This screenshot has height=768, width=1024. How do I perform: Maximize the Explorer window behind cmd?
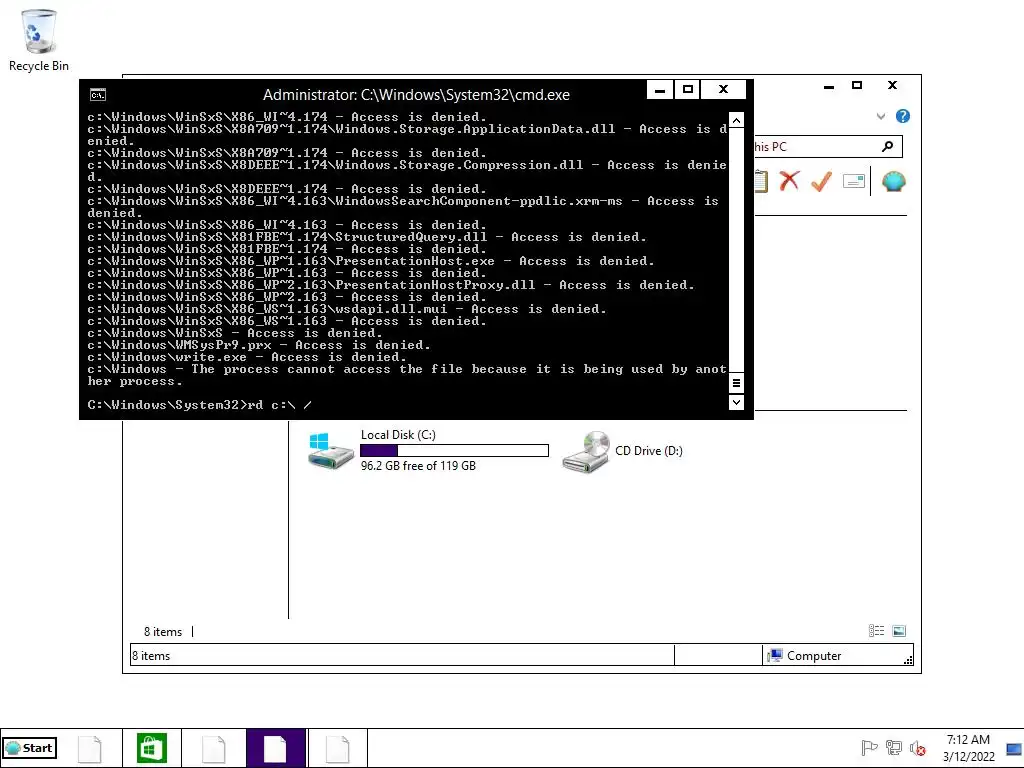pyautogui.click(x=857, y=86)
